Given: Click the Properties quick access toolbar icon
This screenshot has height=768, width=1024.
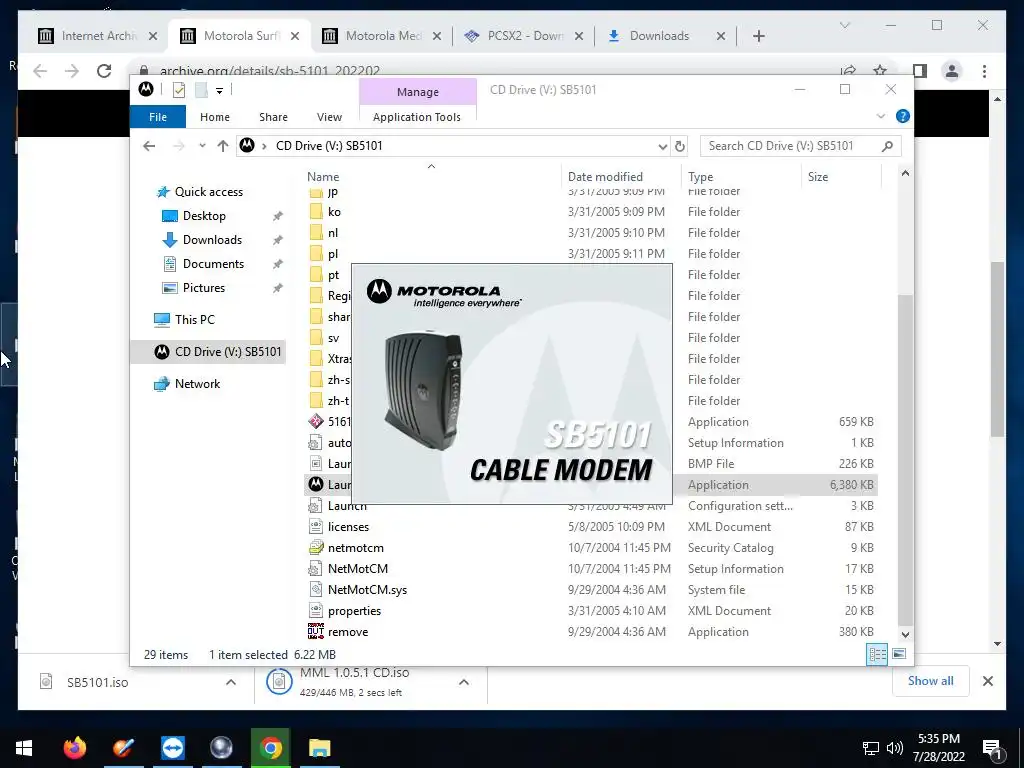Looking at the screenshot, I should [179, 90].
